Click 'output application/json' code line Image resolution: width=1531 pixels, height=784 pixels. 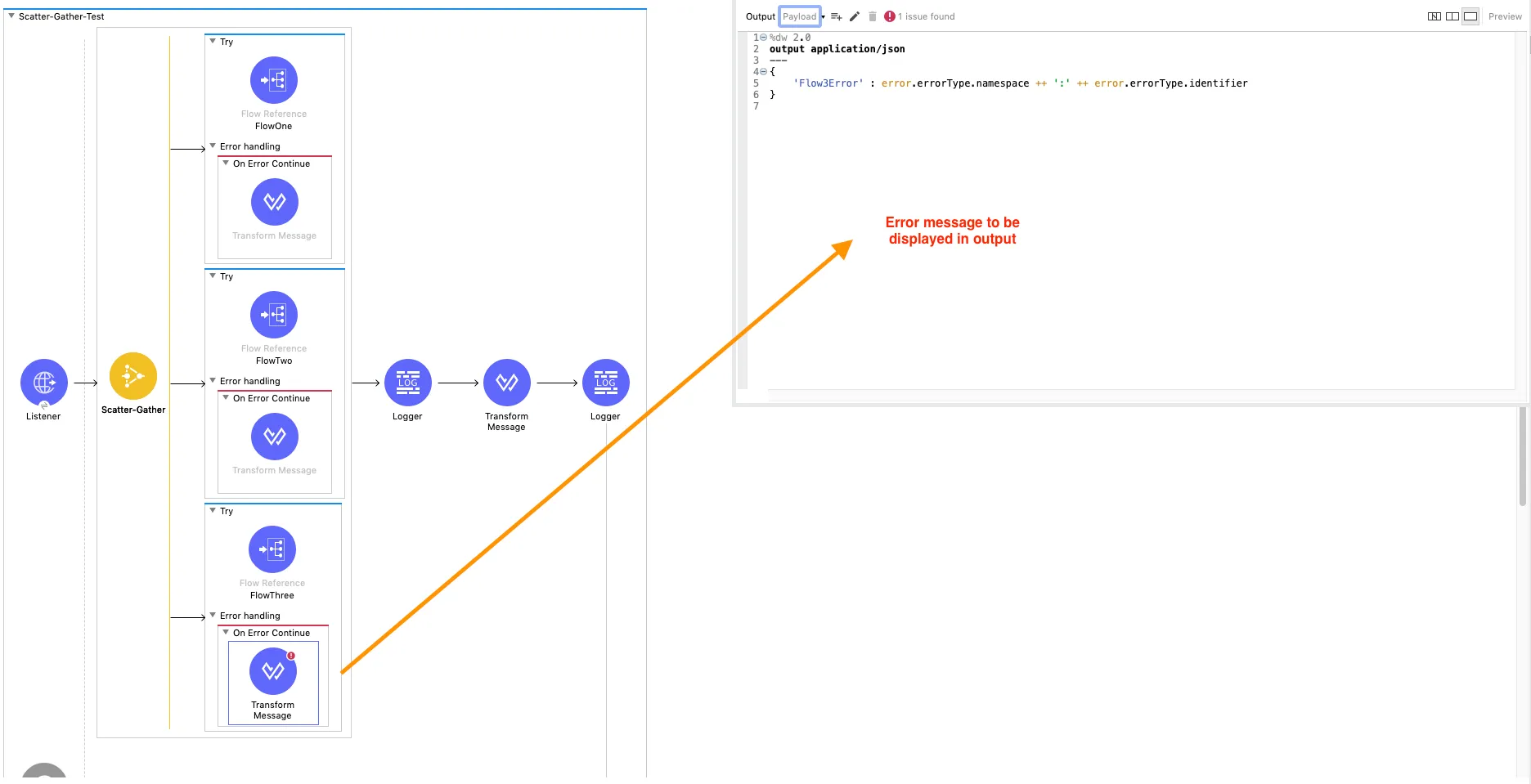coord(837,49)
